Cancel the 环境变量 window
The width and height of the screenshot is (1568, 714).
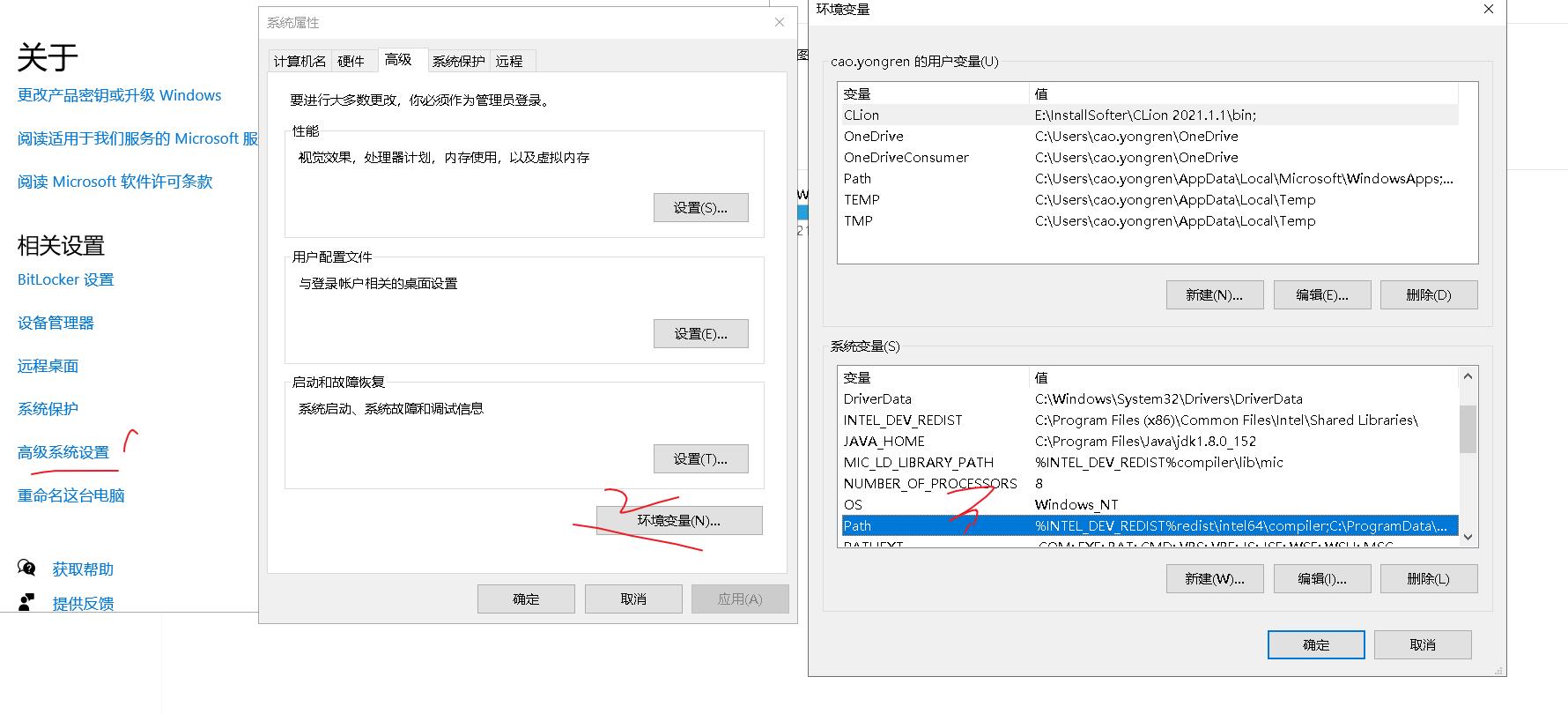click(x=1423, y=645)
